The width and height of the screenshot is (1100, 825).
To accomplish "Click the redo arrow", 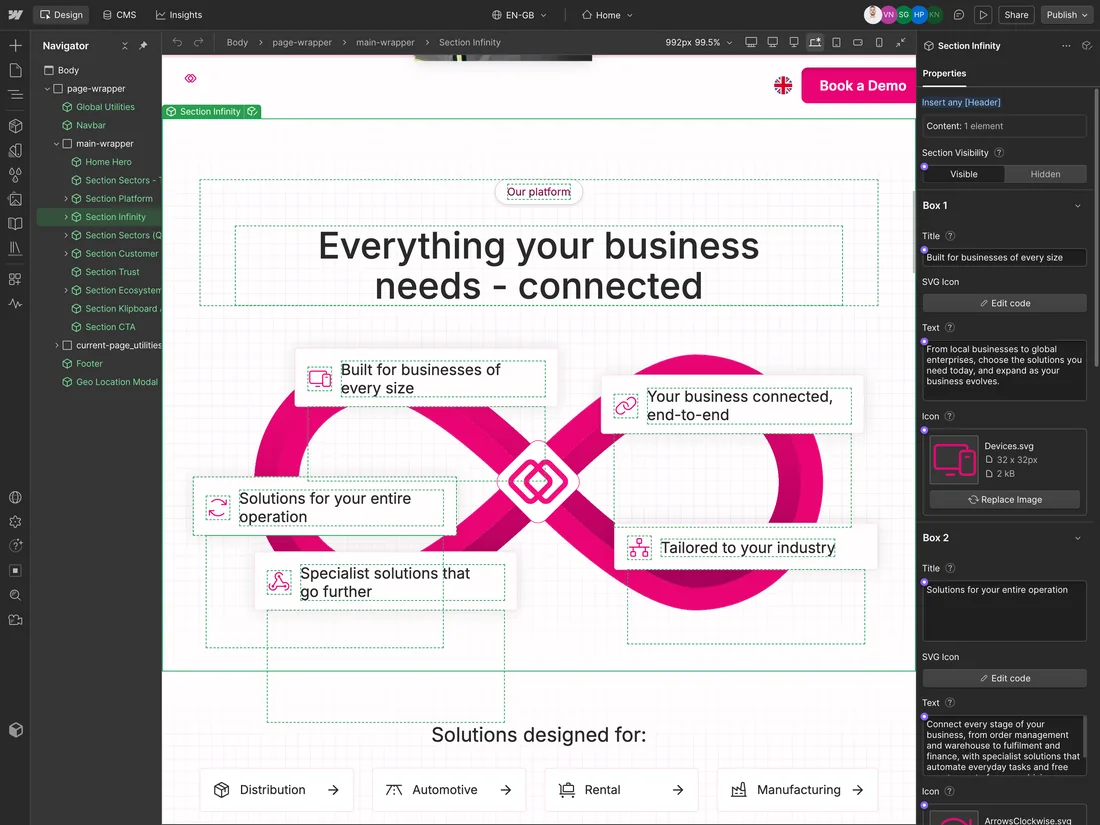I will click(x=199, y=42).
